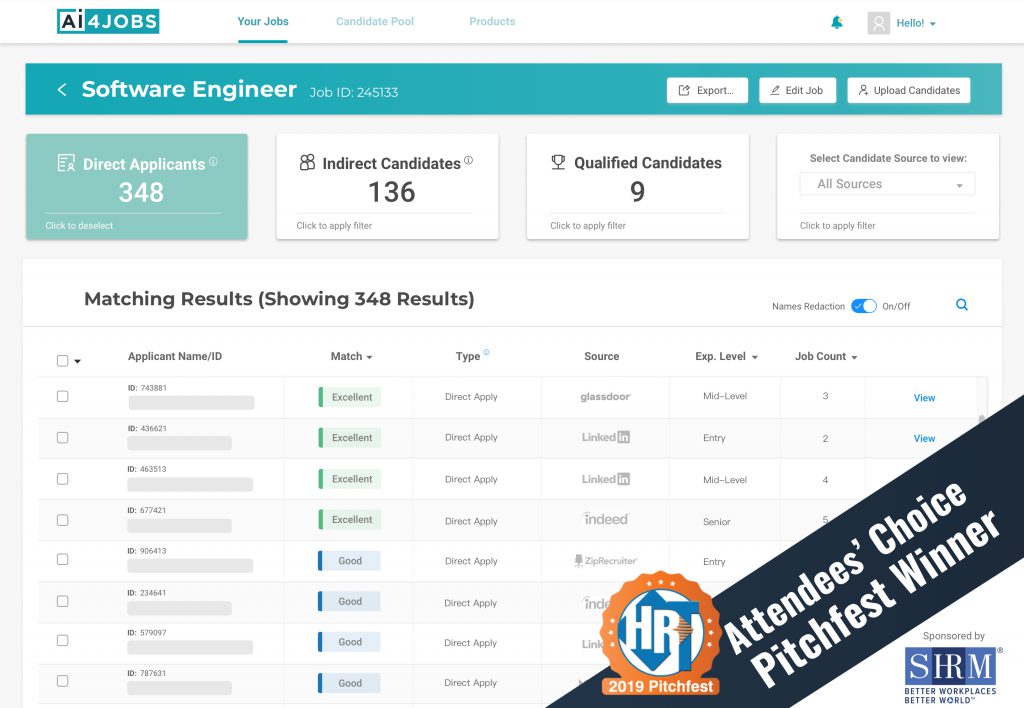Open the bulk-select arrow beside header checkbox
The image size is (1024, 708).
click(x=78, y=361)
